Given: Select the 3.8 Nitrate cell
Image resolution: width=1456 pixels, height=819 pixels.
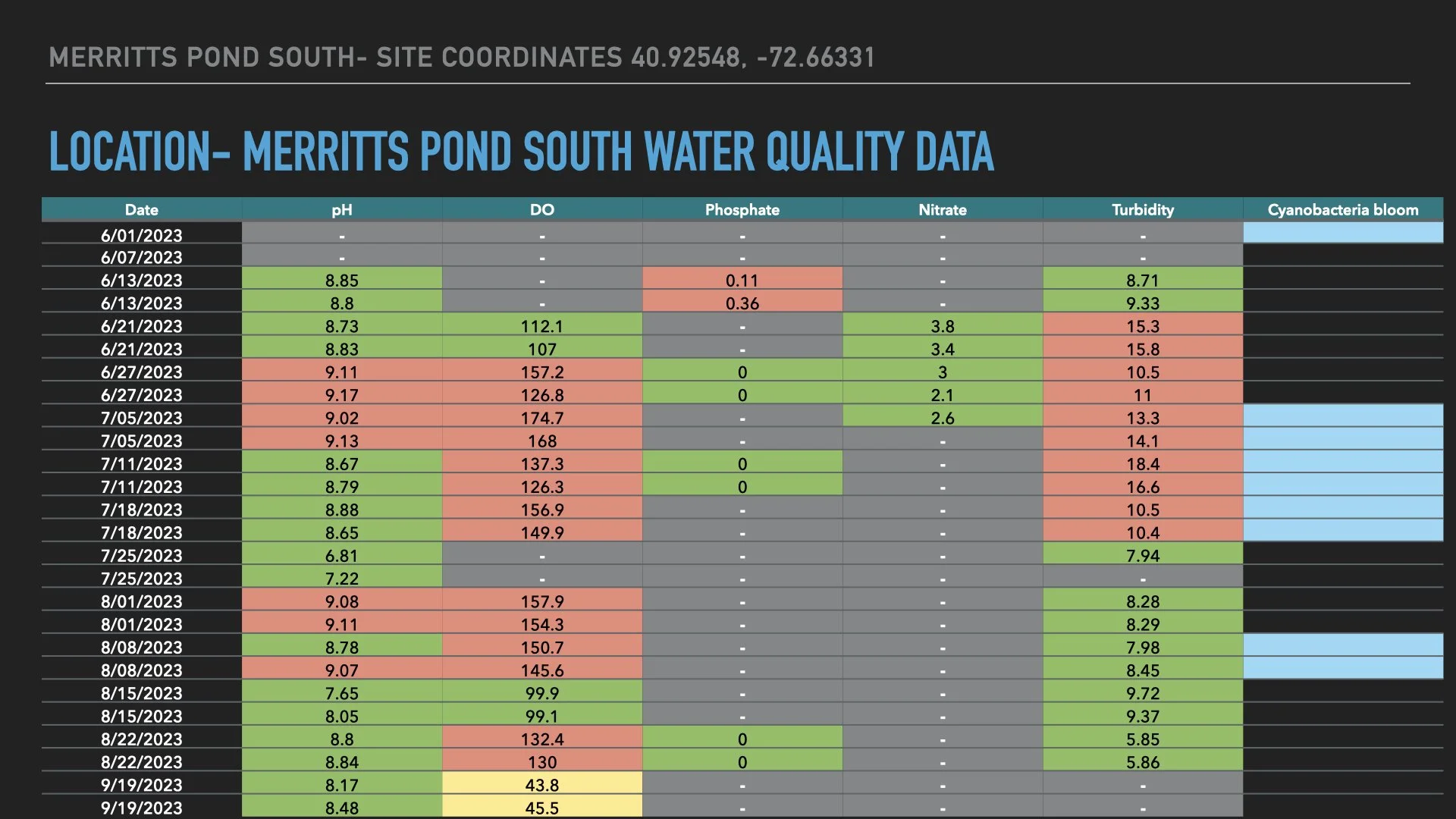Looking at the screenshot, I should pyautogui.click(x=942, y=325).
